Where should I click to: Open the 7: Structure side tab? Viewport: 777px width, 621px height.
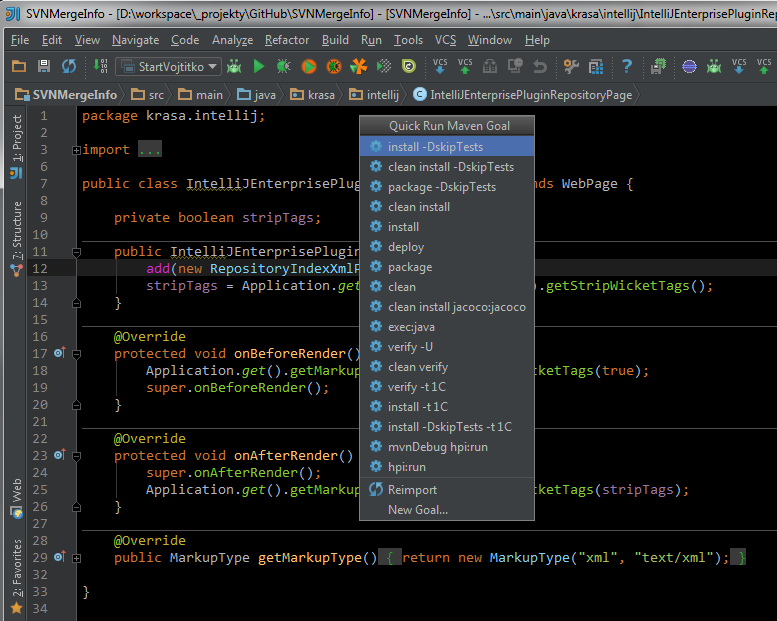pyautogui.click(x=16, y=229)
